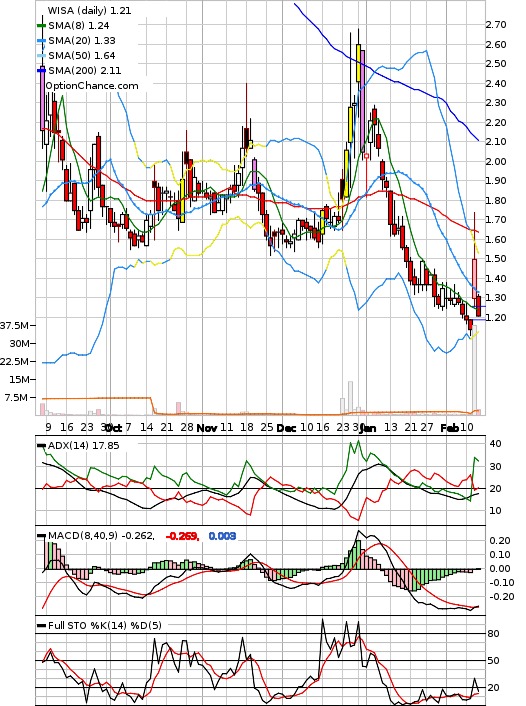Click the SMA(50) light blue legend marker
The image size is (526, 706).
(41, 56)
